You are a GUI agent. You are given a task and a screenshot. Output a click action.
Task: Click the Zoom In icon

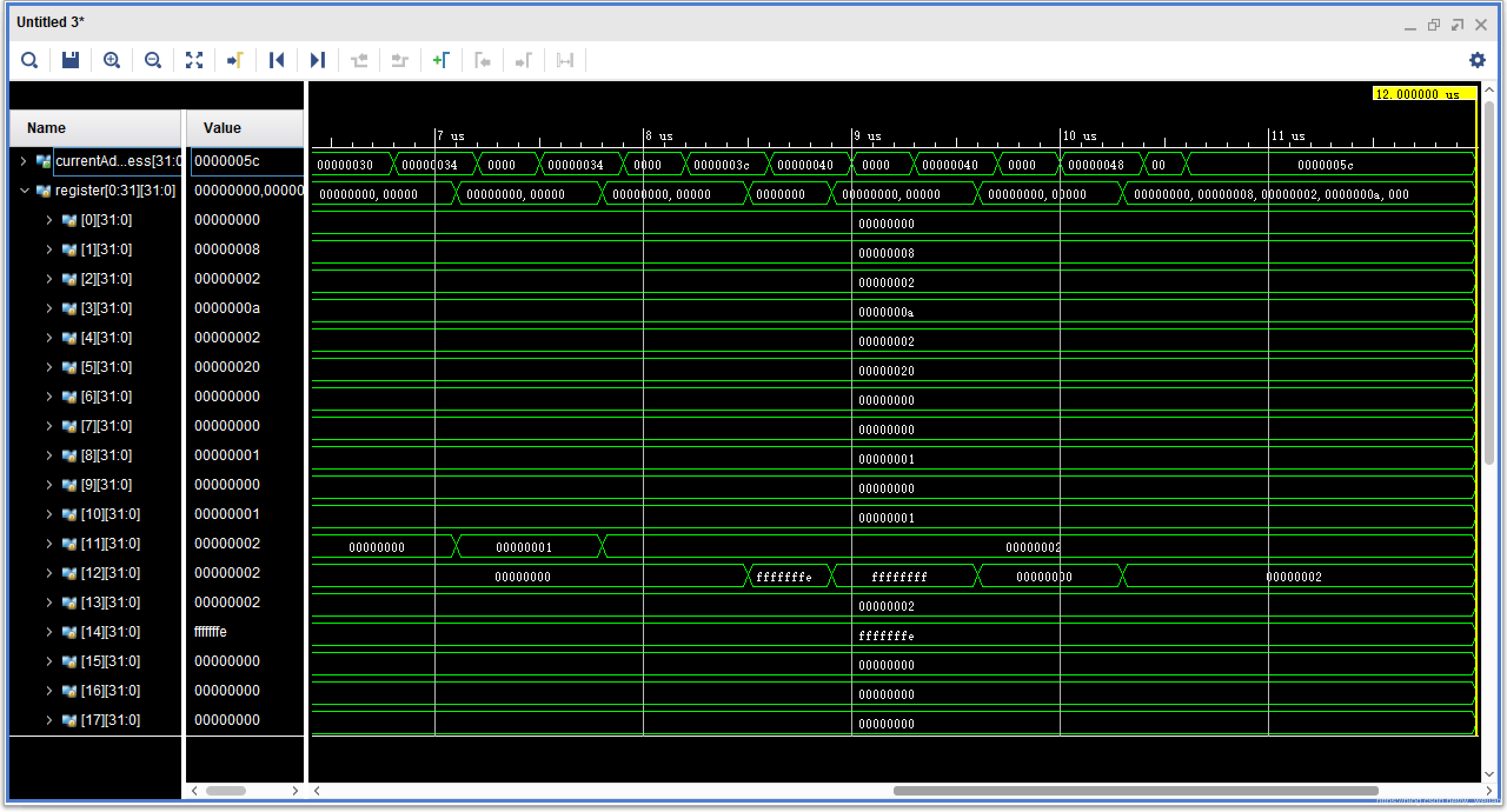pos(111,60)
